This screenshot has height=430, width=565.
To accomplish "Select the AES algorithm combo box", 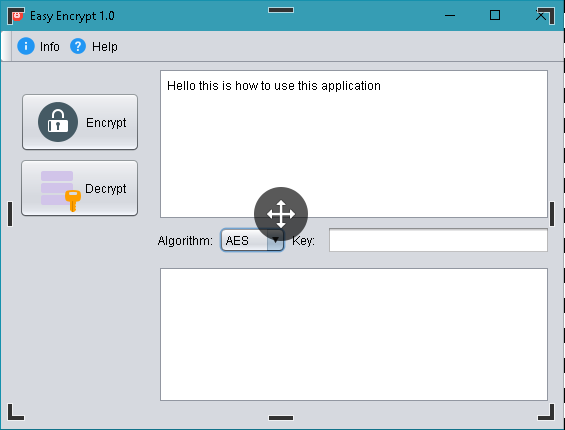I will (x=252, y=240).
